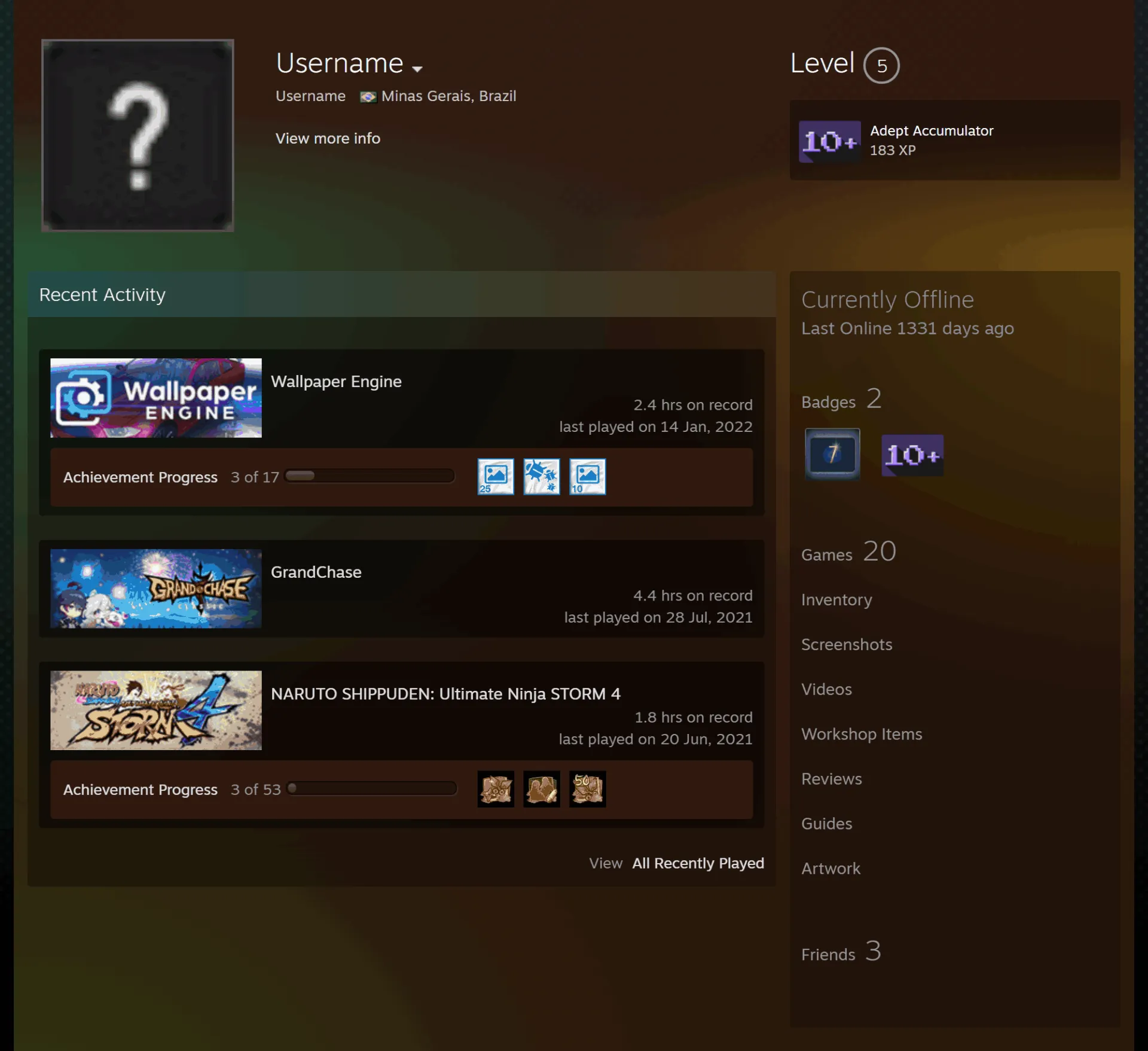View first Naruto achievement scroll icon
This screenshot has height=1051, width=1148.
coord(496,789)
